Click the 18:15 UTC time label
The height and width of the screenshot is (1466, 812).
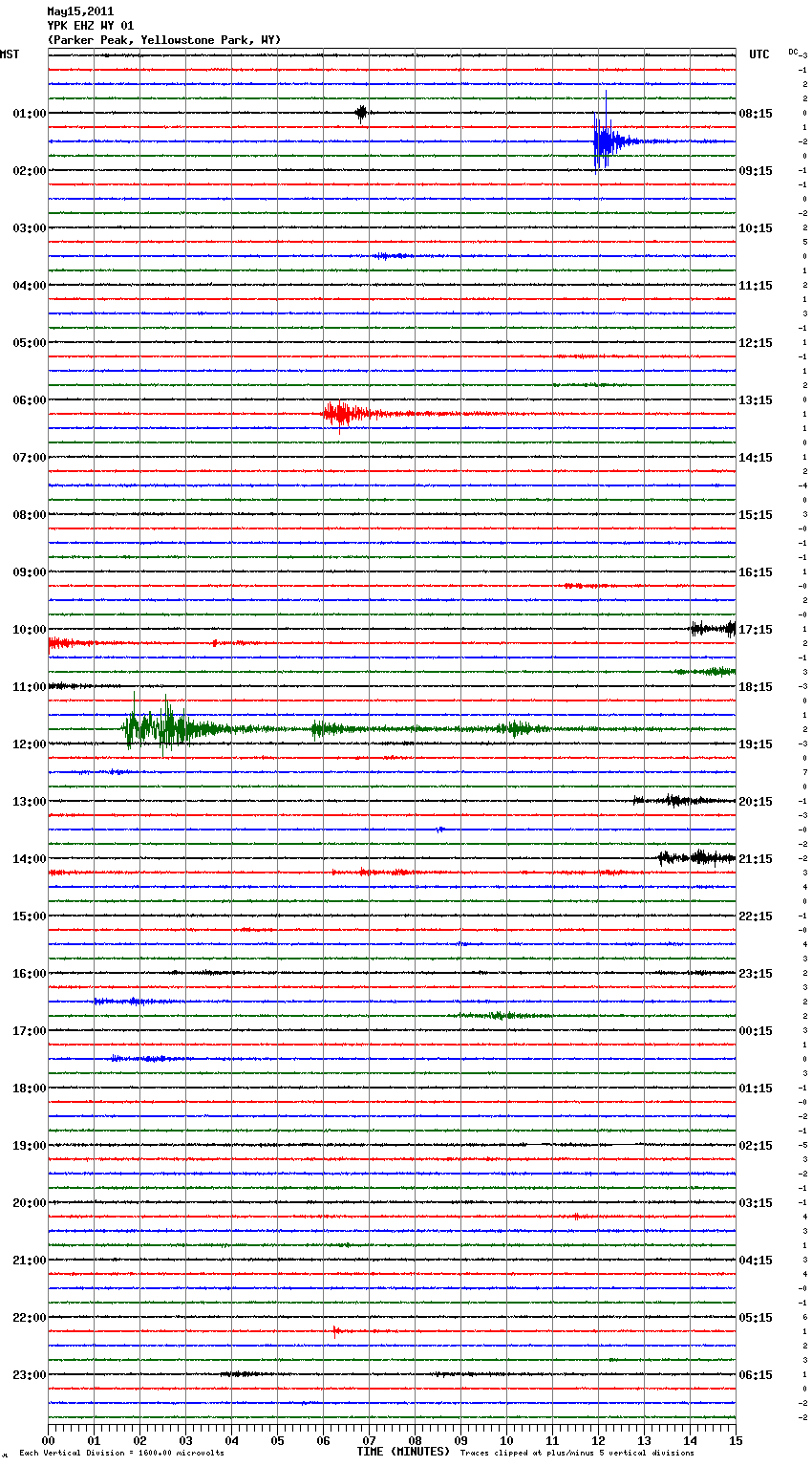[x=756, y=687]
